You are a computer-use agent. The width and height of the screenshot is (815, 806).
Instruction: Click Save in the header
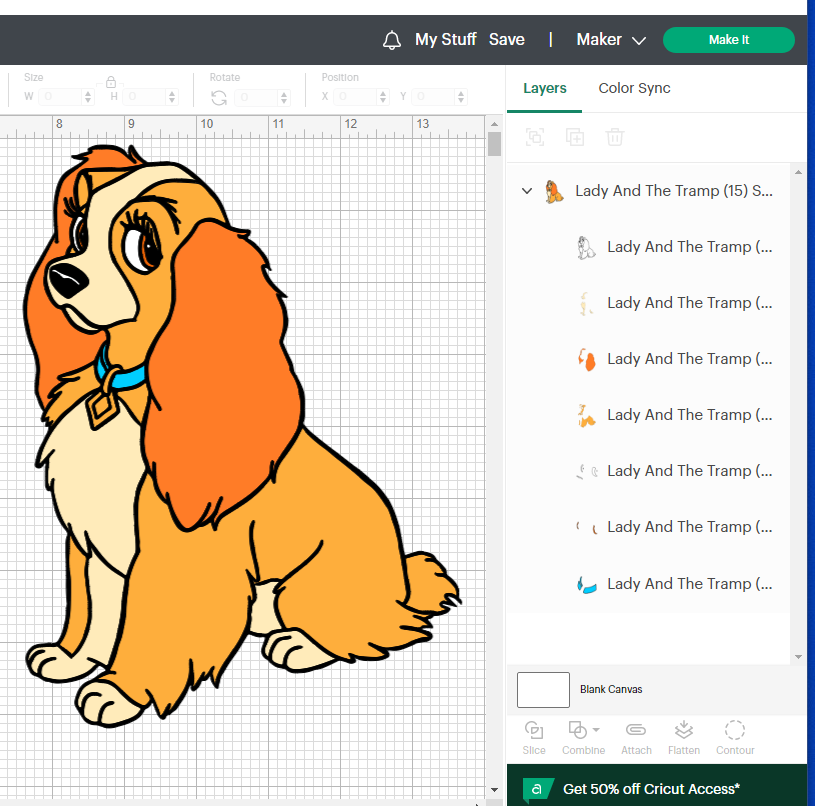click(x=507, y=39)
